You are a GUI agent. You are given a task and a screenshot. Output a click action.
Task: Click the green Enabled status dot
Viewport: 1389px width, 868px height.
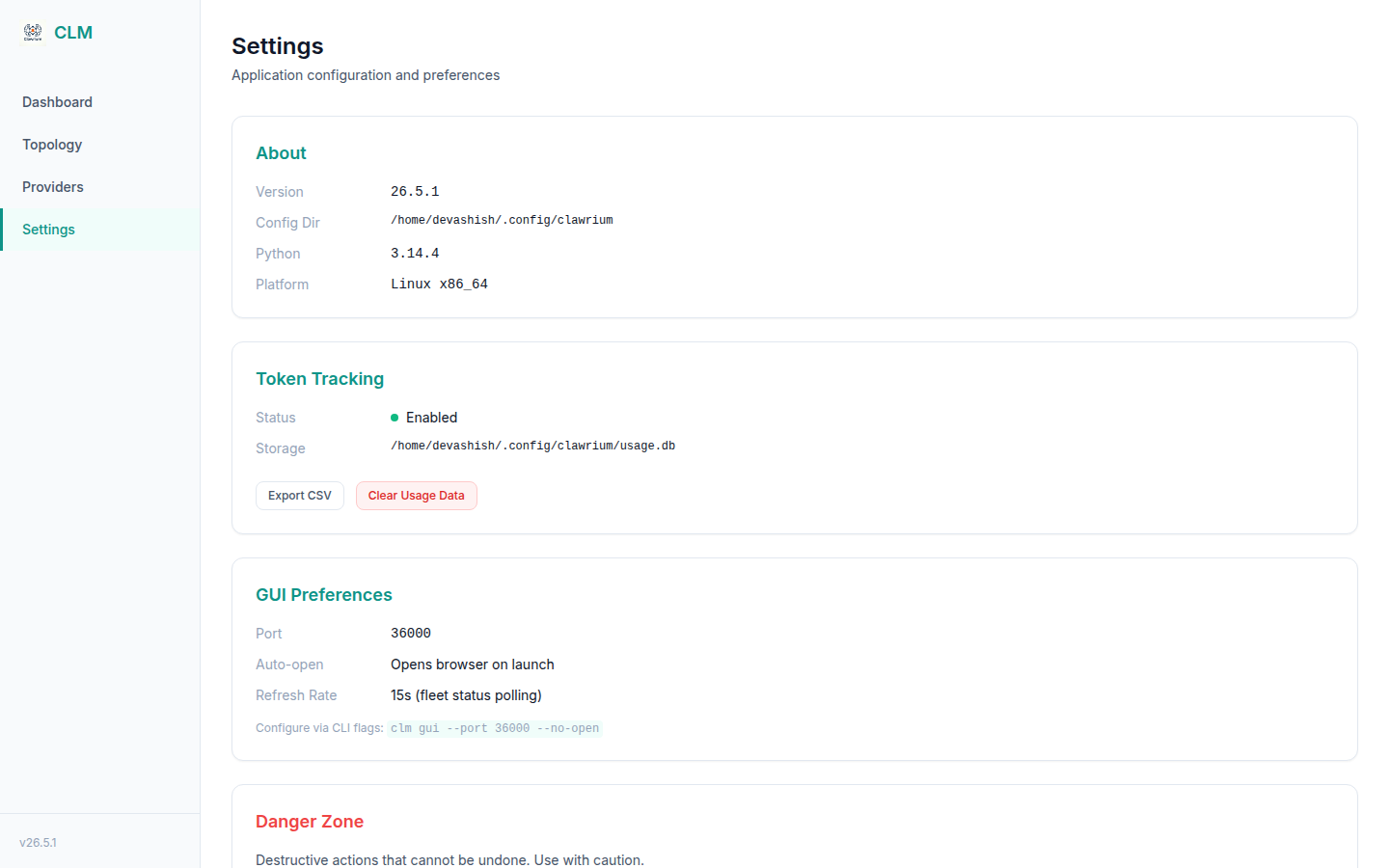[x=395, y=418]
